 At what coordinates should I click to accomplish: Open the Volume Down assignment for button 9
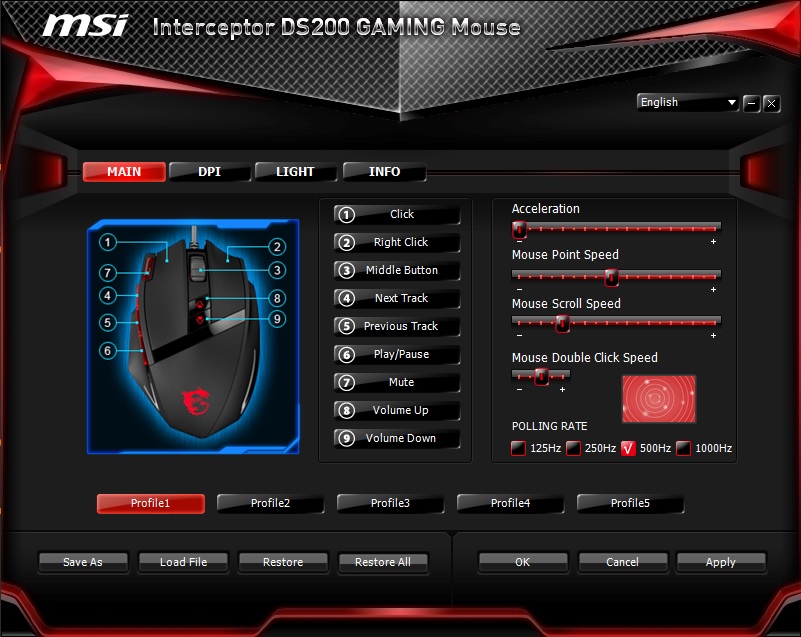click(x=397, y=439)
